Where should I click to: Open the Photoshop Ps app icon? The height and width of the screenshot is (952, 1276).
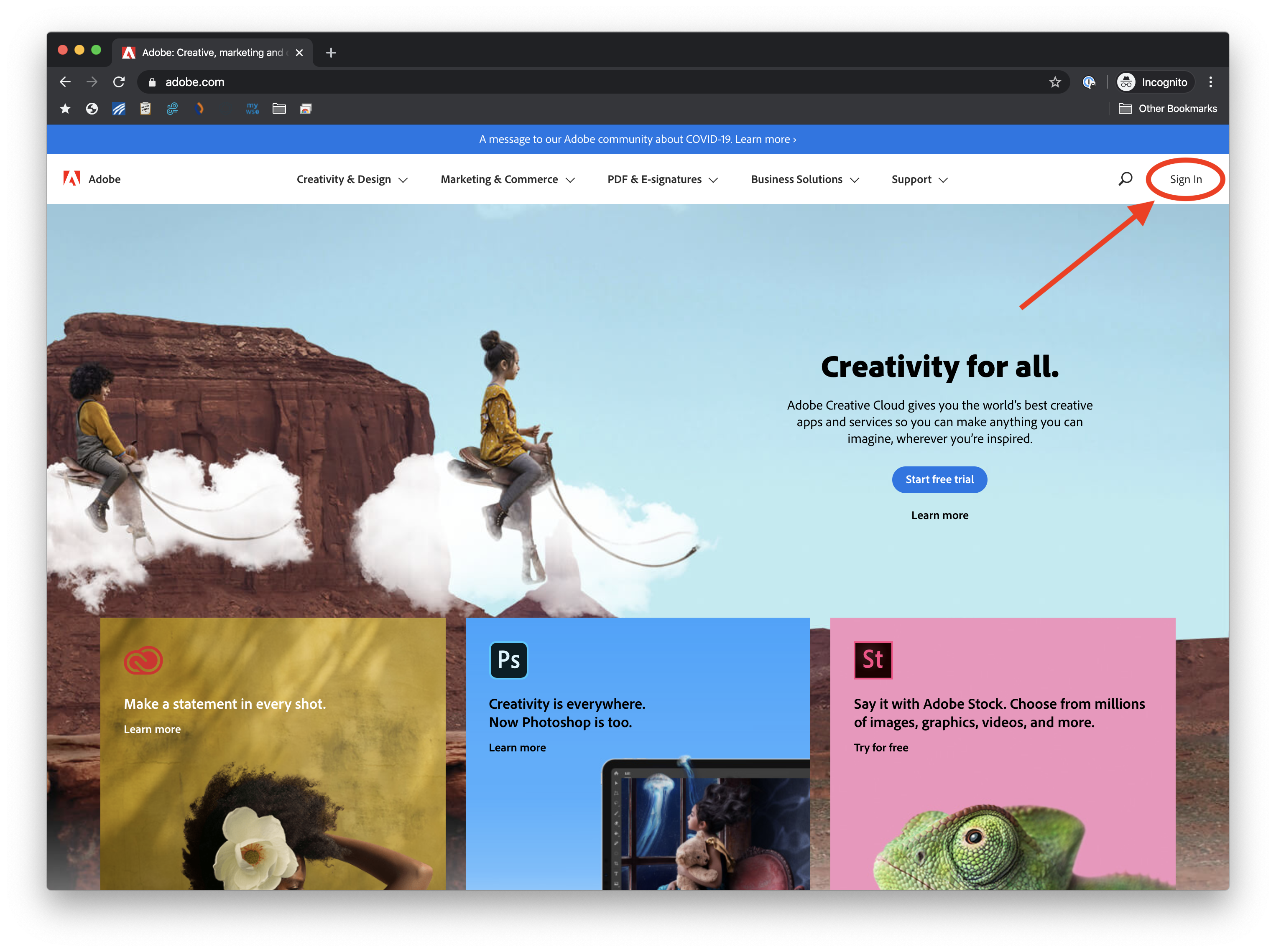click(508, 660)
